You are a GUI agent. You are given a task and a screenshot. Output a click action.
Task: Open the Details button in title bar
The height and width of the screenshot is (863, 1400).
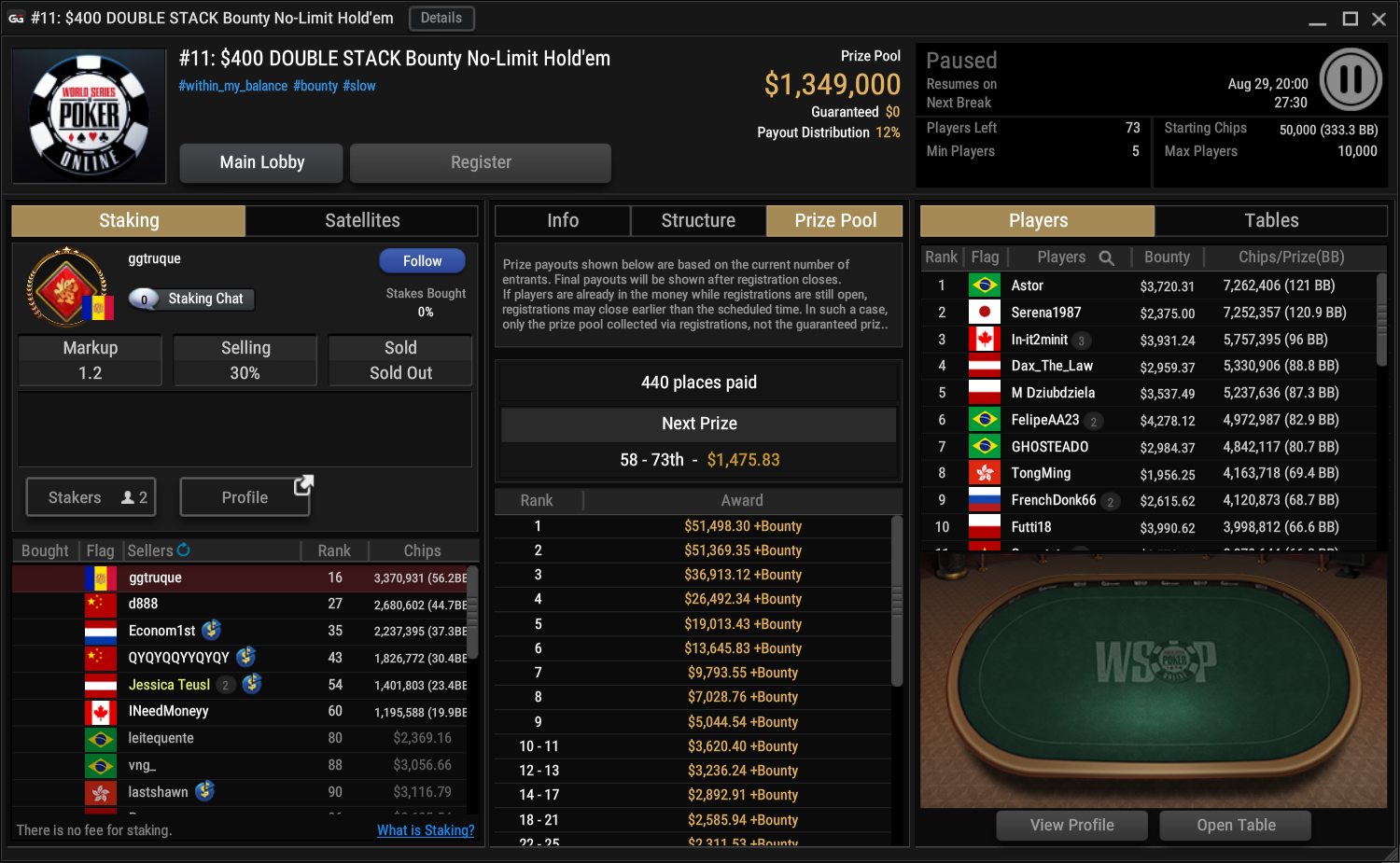point(441,18)
